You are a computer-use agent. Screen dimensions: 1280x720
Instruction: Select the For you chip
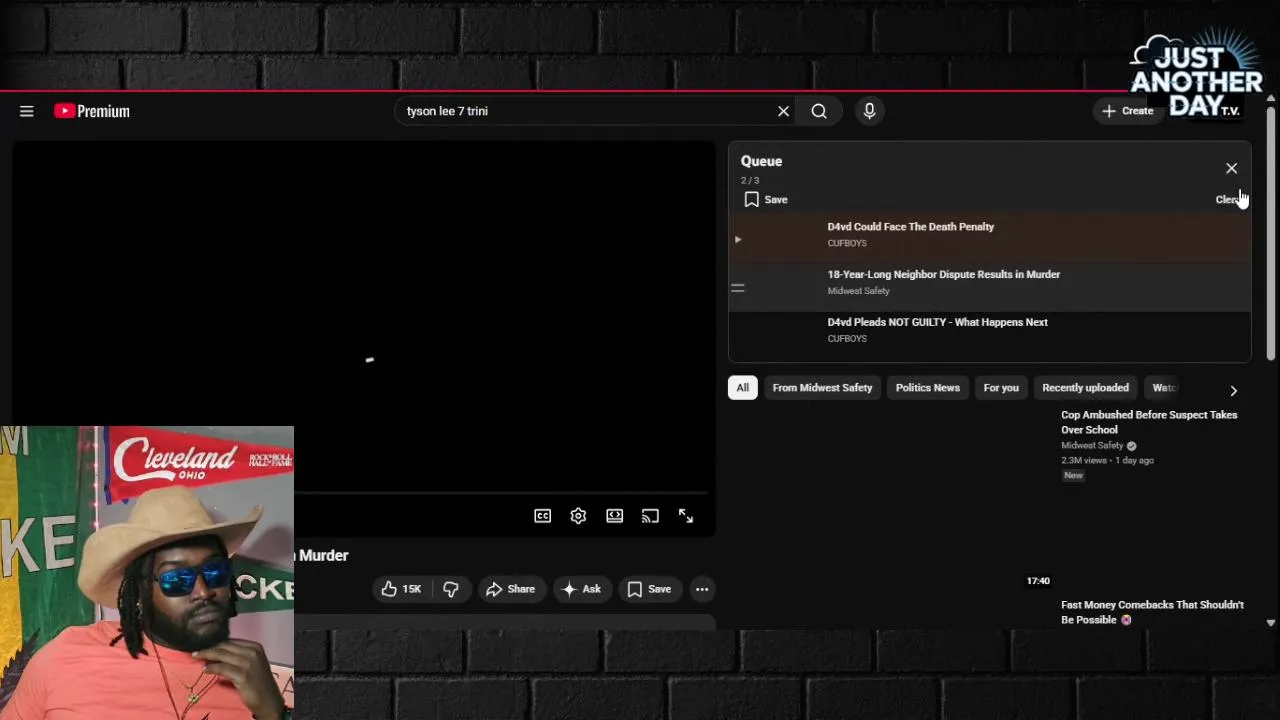(x=1000, y=388)
